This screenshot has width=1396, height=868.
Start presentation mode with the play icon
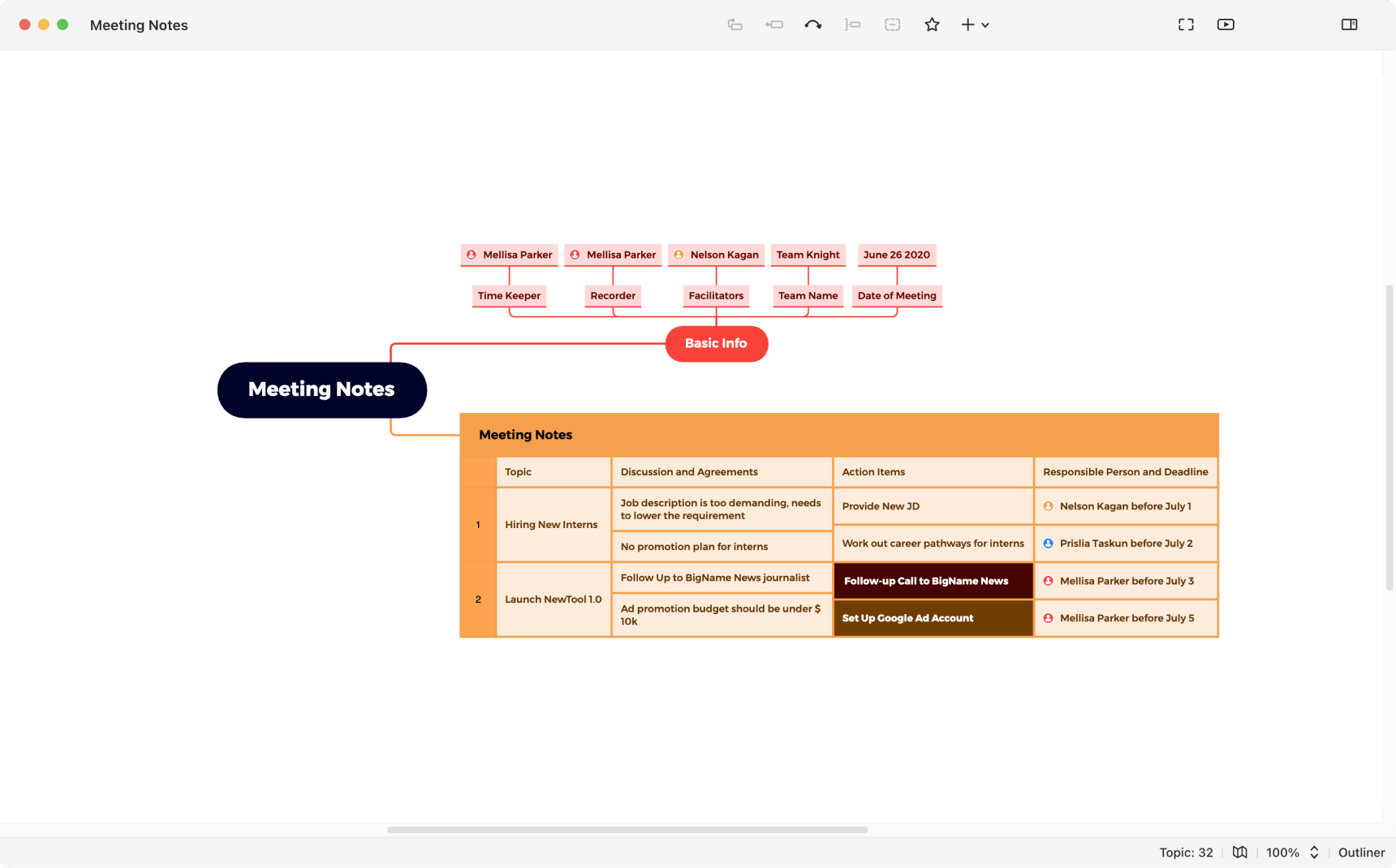[1226, 24]
